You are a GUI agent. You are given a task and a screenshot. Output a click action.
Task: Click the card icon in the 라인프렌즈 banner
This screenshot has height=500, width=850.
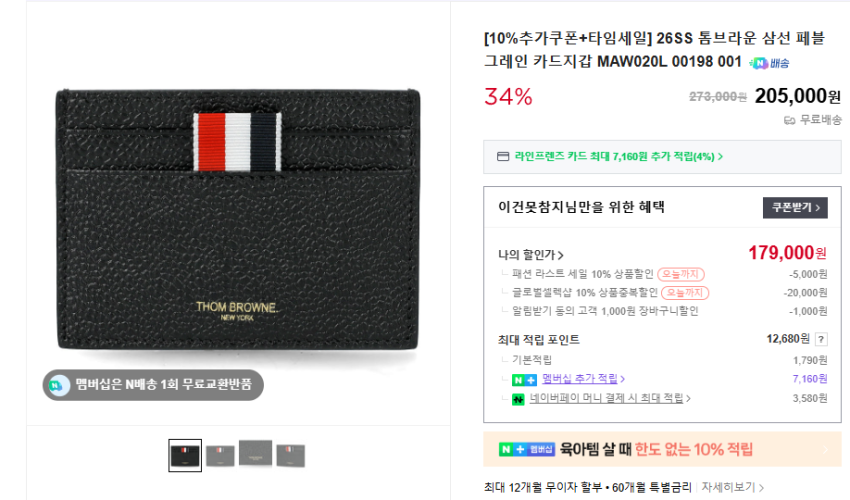tap(503, 157)
